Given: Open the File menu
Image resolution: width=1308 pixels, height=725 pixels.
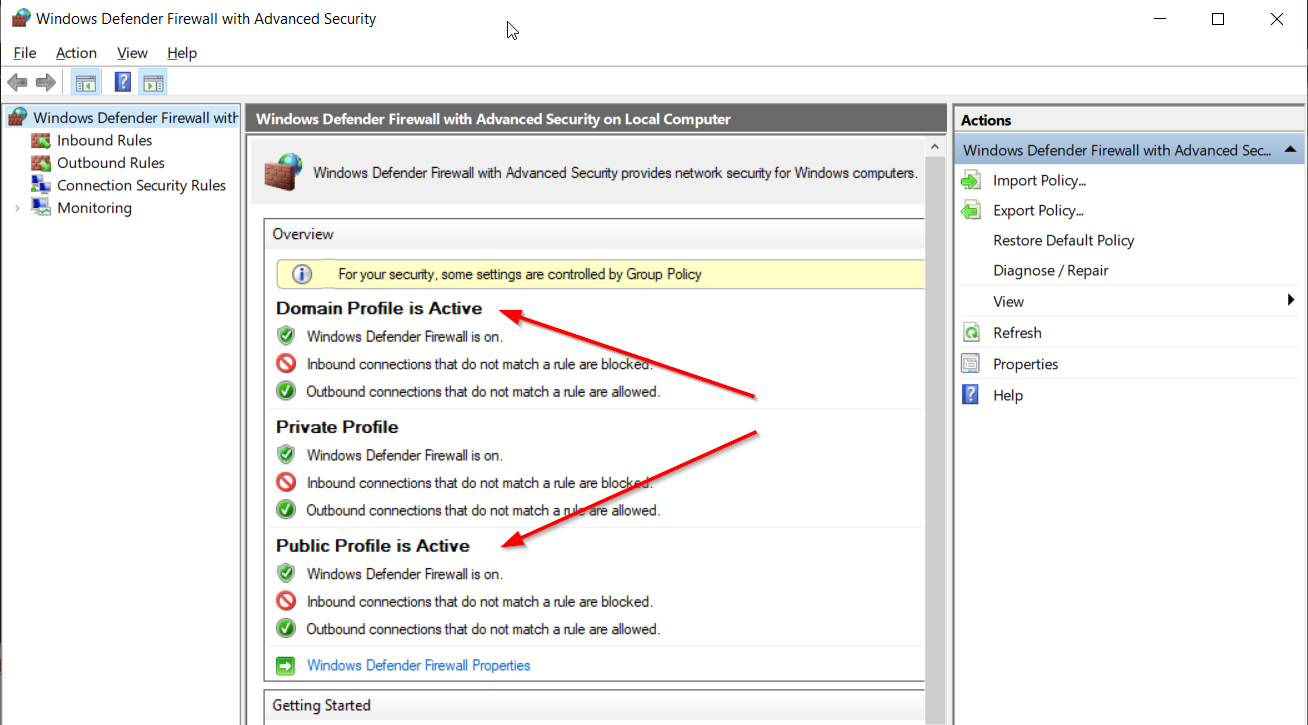Looking at the screenshot, I should click(25, 53).
